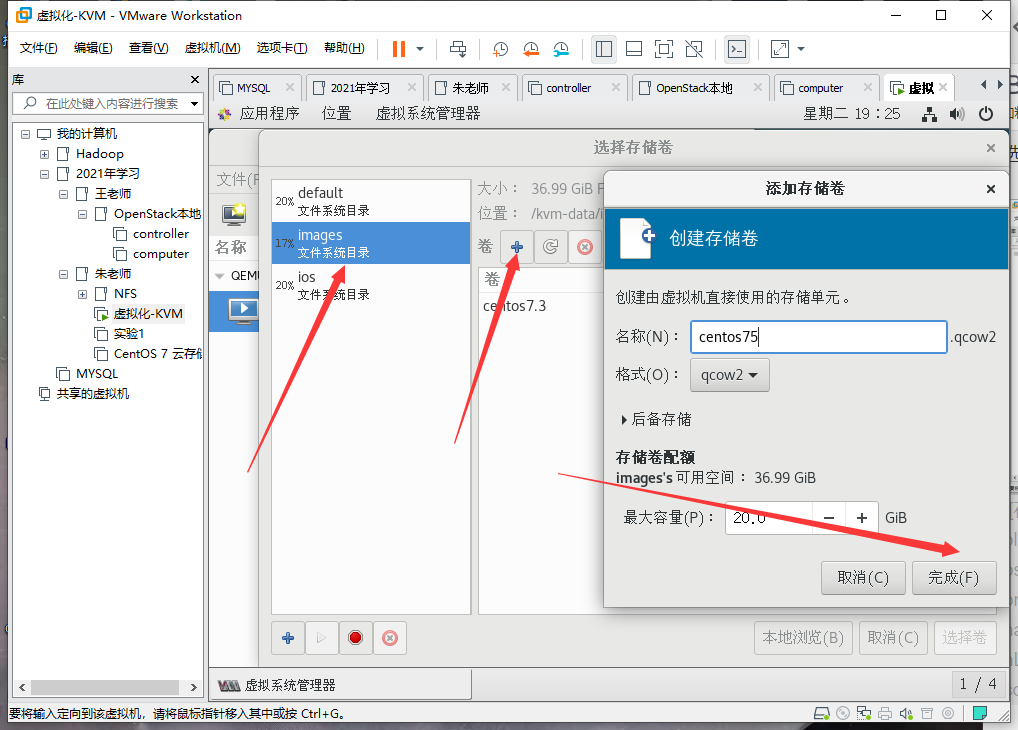This screenshot has height=730, width=1018.
Task: Click the thumbnail bar view icon
Action: pyautogui.click(x=634, y=49)
